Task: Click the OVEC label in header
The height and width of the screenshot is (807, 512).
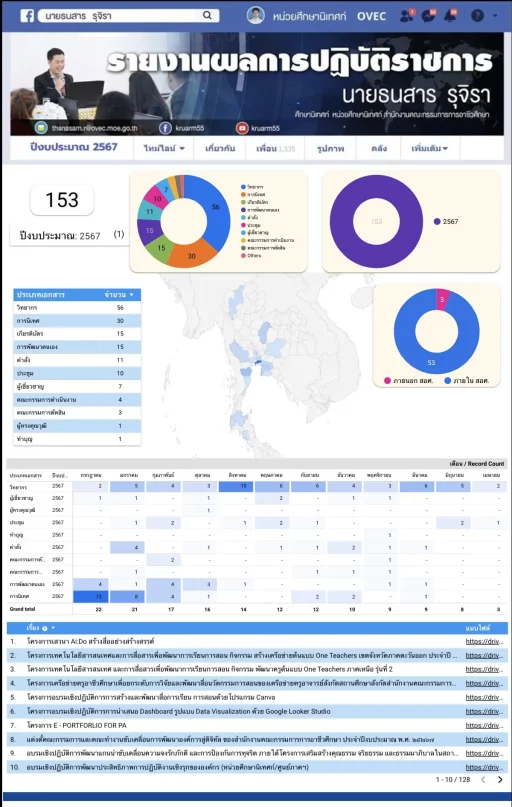Action: [372, 16]
